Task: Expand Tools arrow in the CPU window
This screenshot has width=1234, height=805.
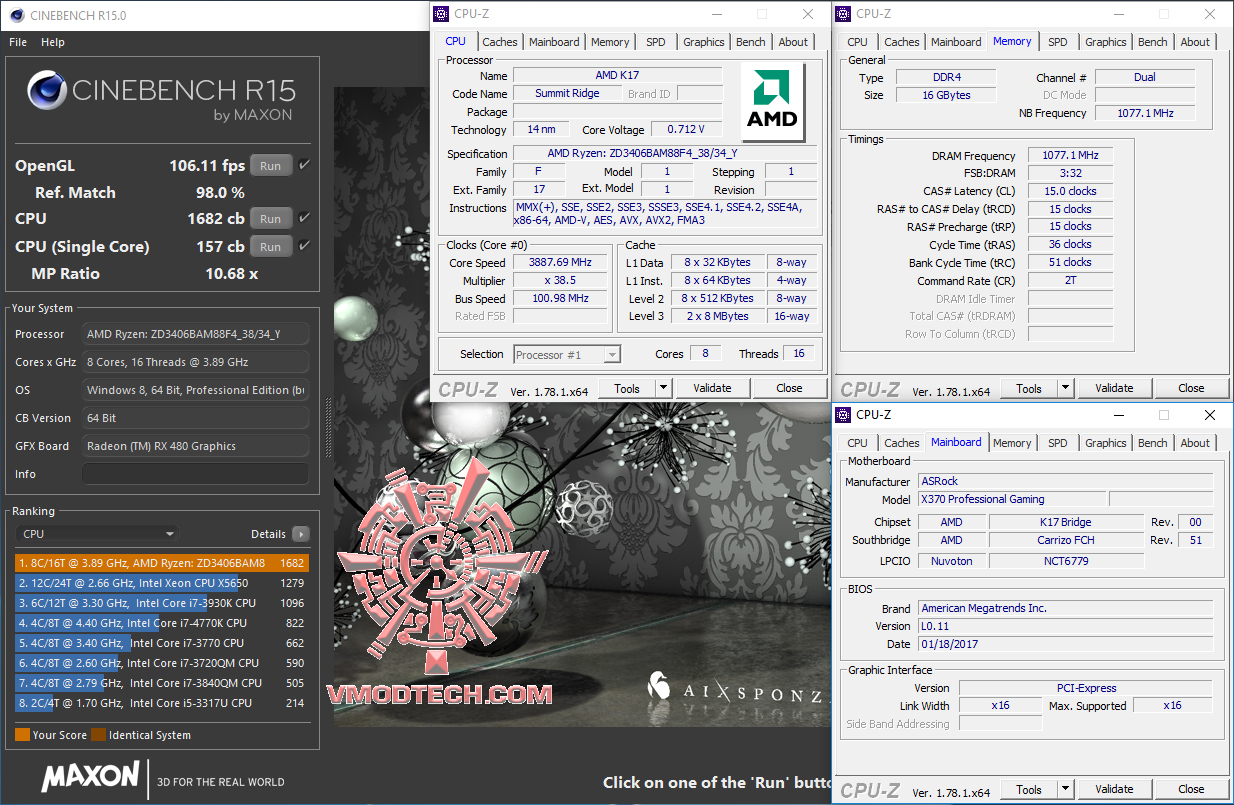Action: pos(663,388)
